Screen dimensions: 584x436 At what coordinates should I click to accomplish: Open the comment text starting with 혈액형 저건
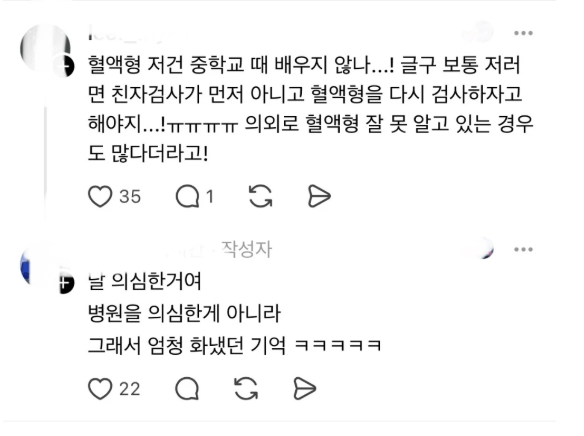pos(311,109)
